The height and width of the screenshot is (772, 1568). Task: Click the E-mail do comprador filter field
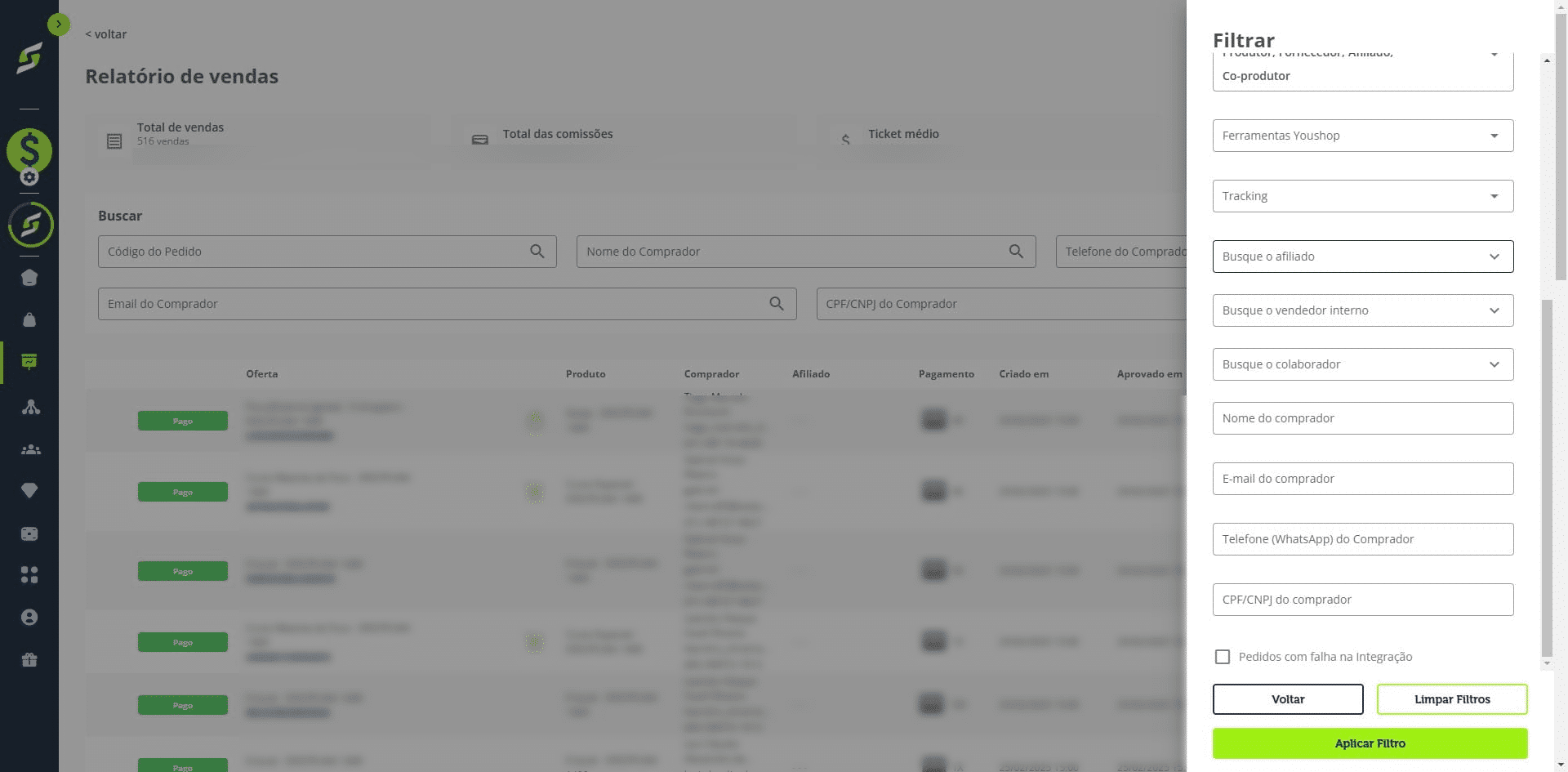1363,479
